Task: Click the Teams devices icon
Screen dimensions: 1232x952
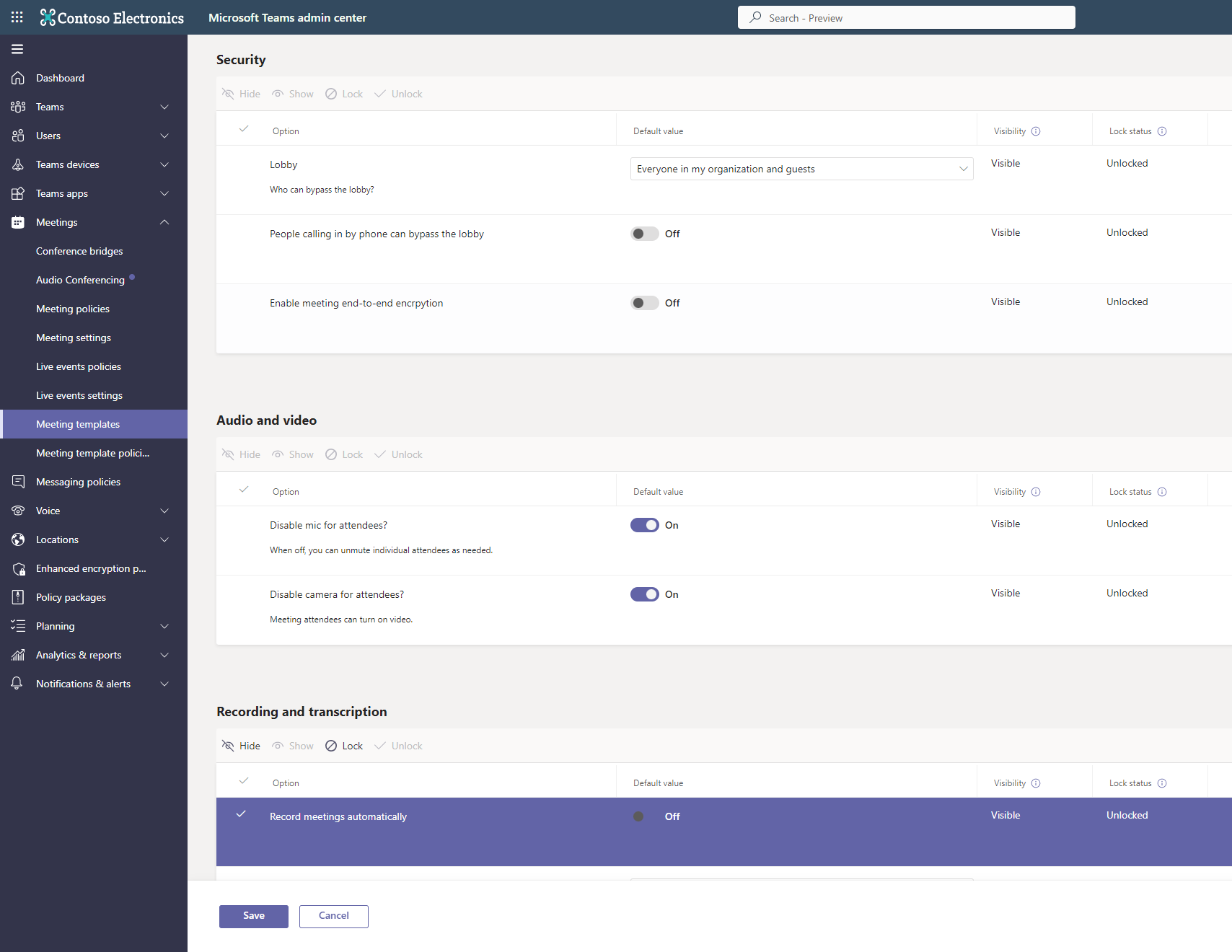Action: tap(18, 164)
